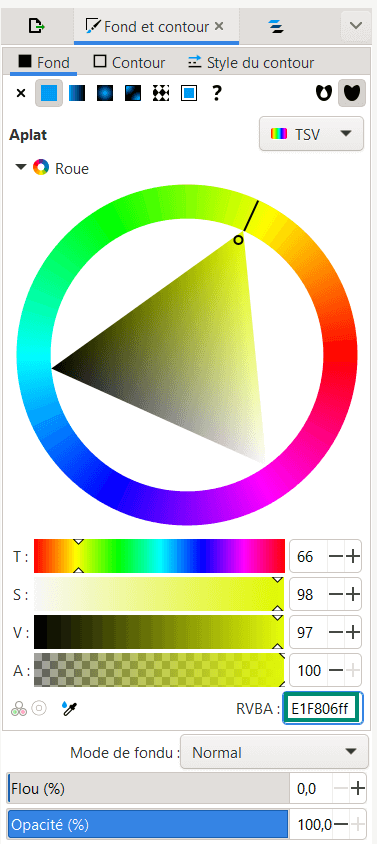The width and height of the screenshot is (377, 844).
Task: Activate the color dropper tool
Action: coord(69,709)
